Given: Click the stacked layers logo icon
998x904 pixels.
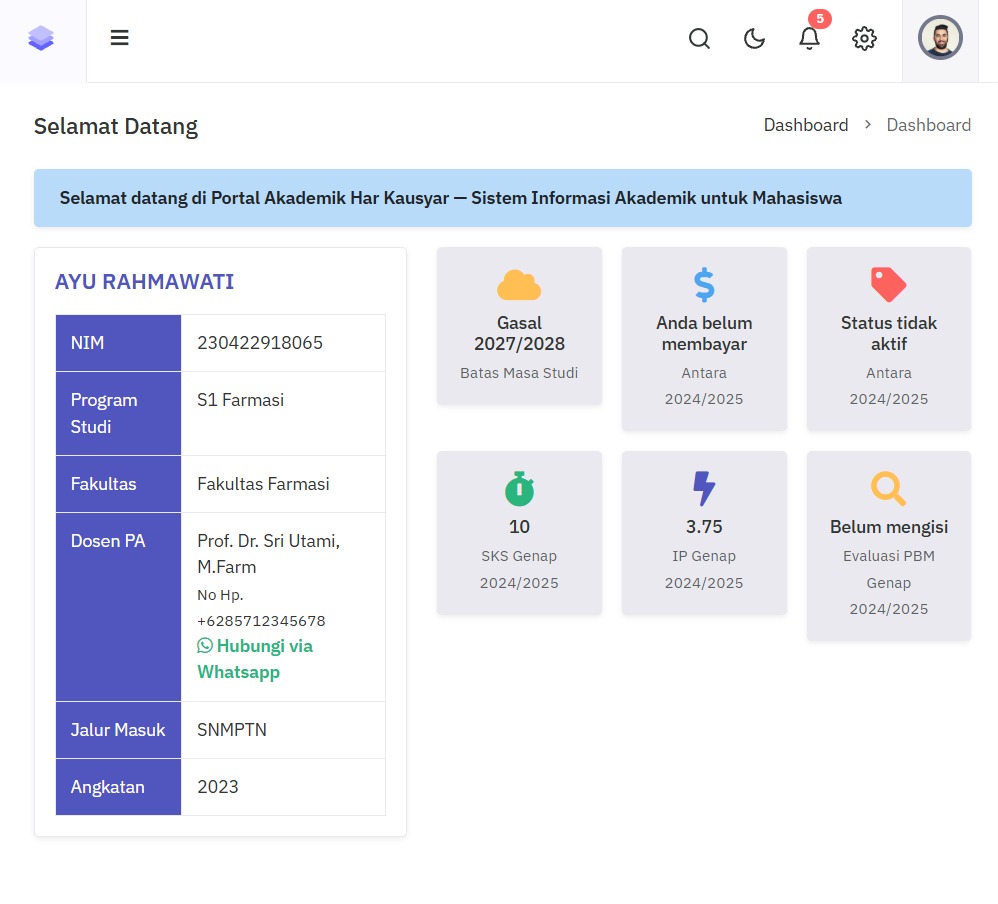Looking at the screenshot, I should pyautogui.click(x=41, y=39).
